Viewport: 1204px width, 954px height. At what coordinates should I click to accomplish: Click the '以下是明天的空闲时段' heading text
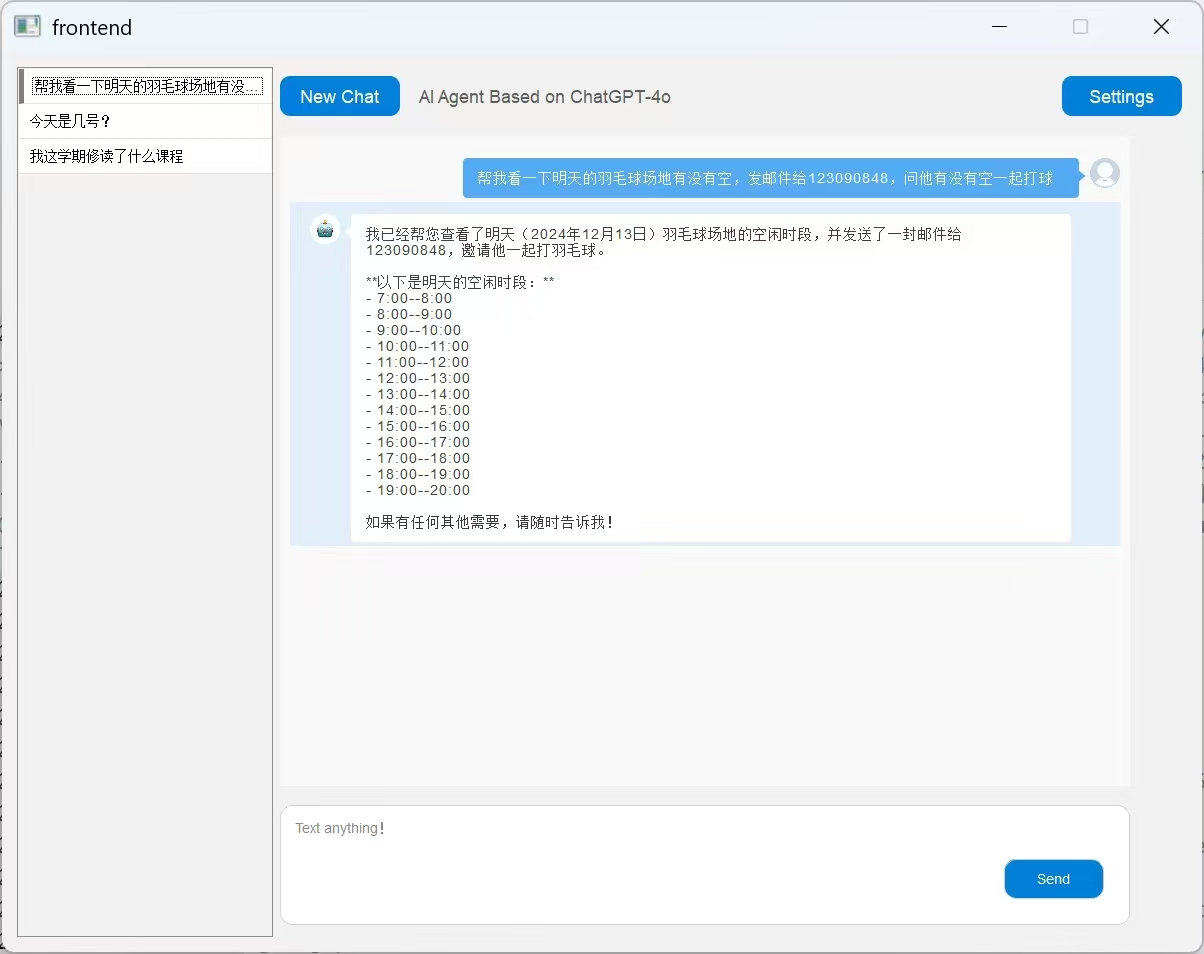point(460,282)
